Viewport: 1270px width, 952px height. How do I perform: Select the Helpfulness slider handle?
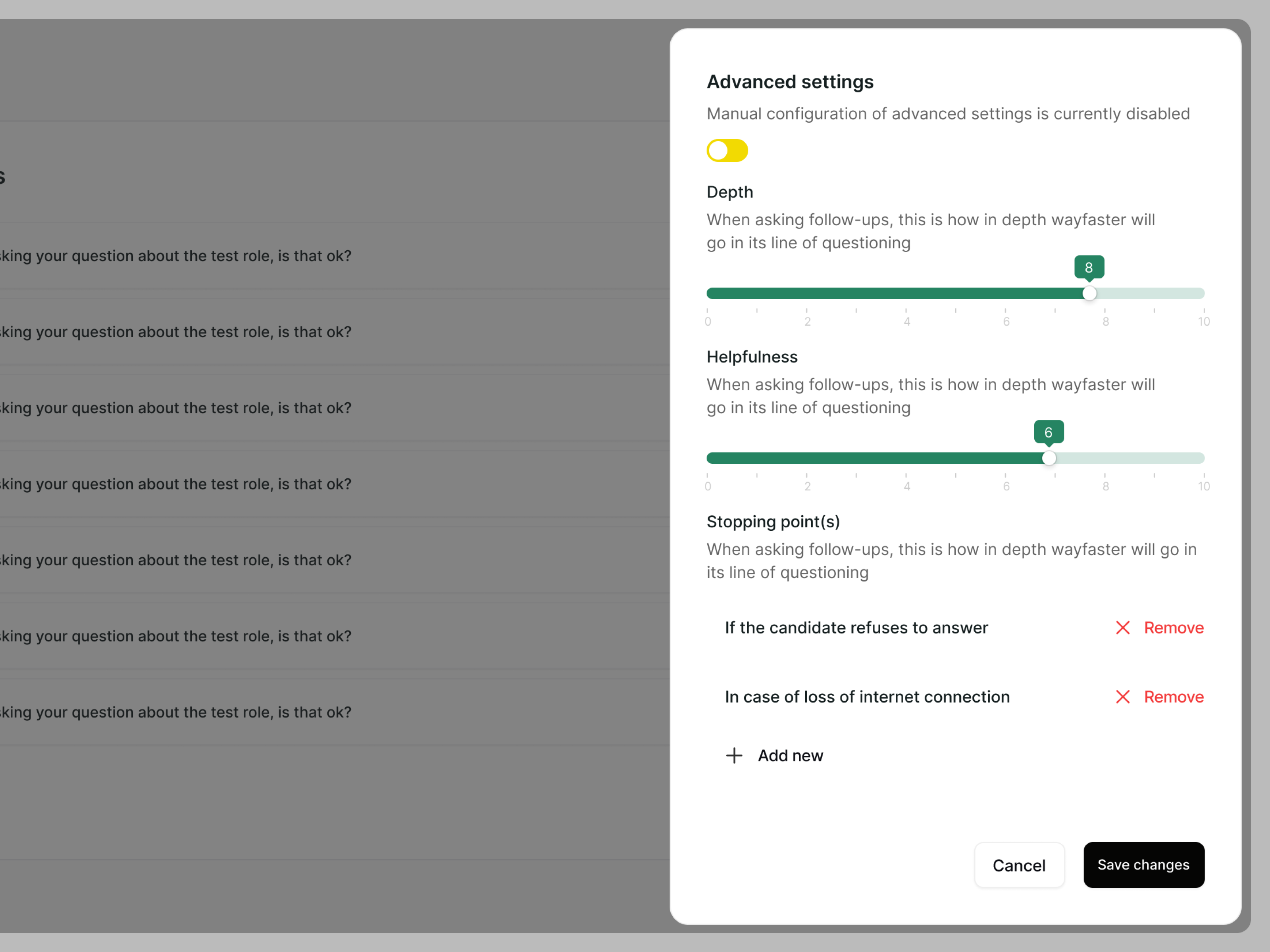pyautogui.click(x=1049, y=458)
